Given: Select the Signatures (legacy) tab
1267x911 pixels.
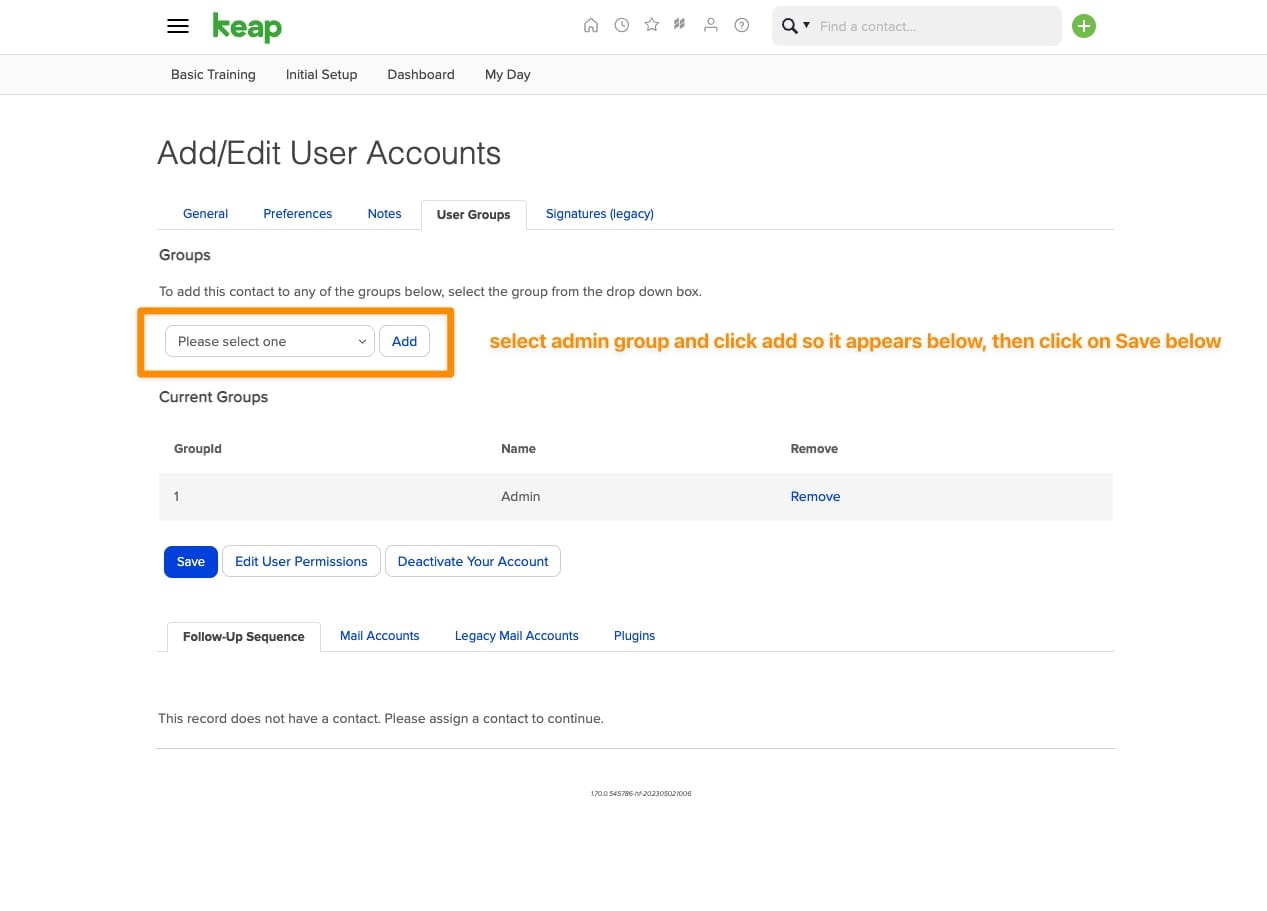Looking at the screenshot, I should (599, 213).
